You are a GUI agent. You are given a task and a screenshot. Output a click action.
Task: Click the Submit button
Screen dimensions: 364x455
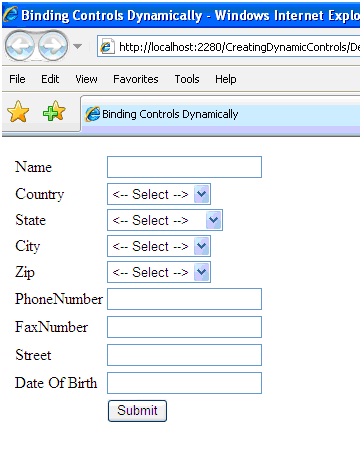(137, 411)
